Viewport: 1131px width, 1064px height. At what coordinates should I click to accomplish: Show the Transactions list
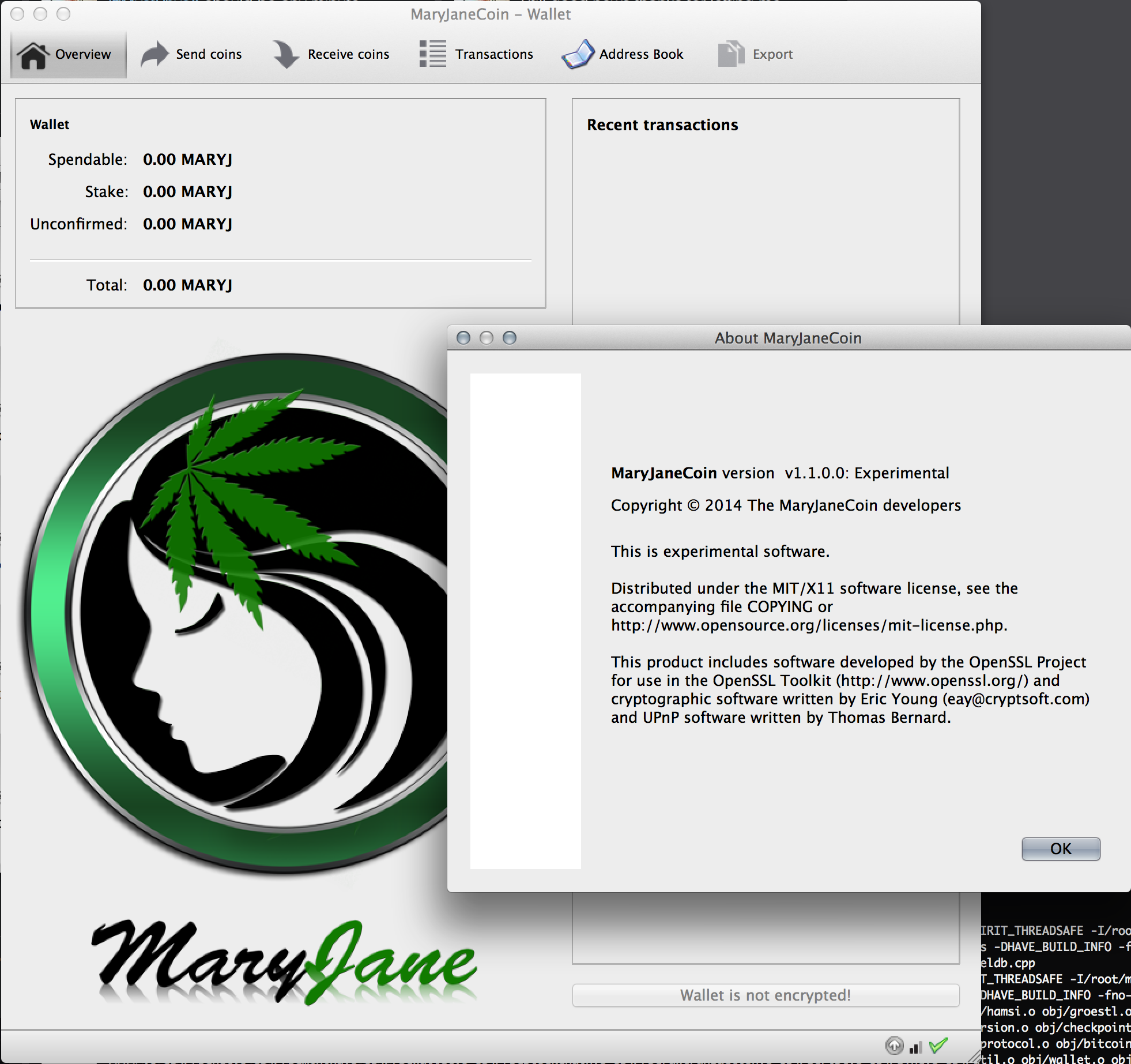[477, 54]
